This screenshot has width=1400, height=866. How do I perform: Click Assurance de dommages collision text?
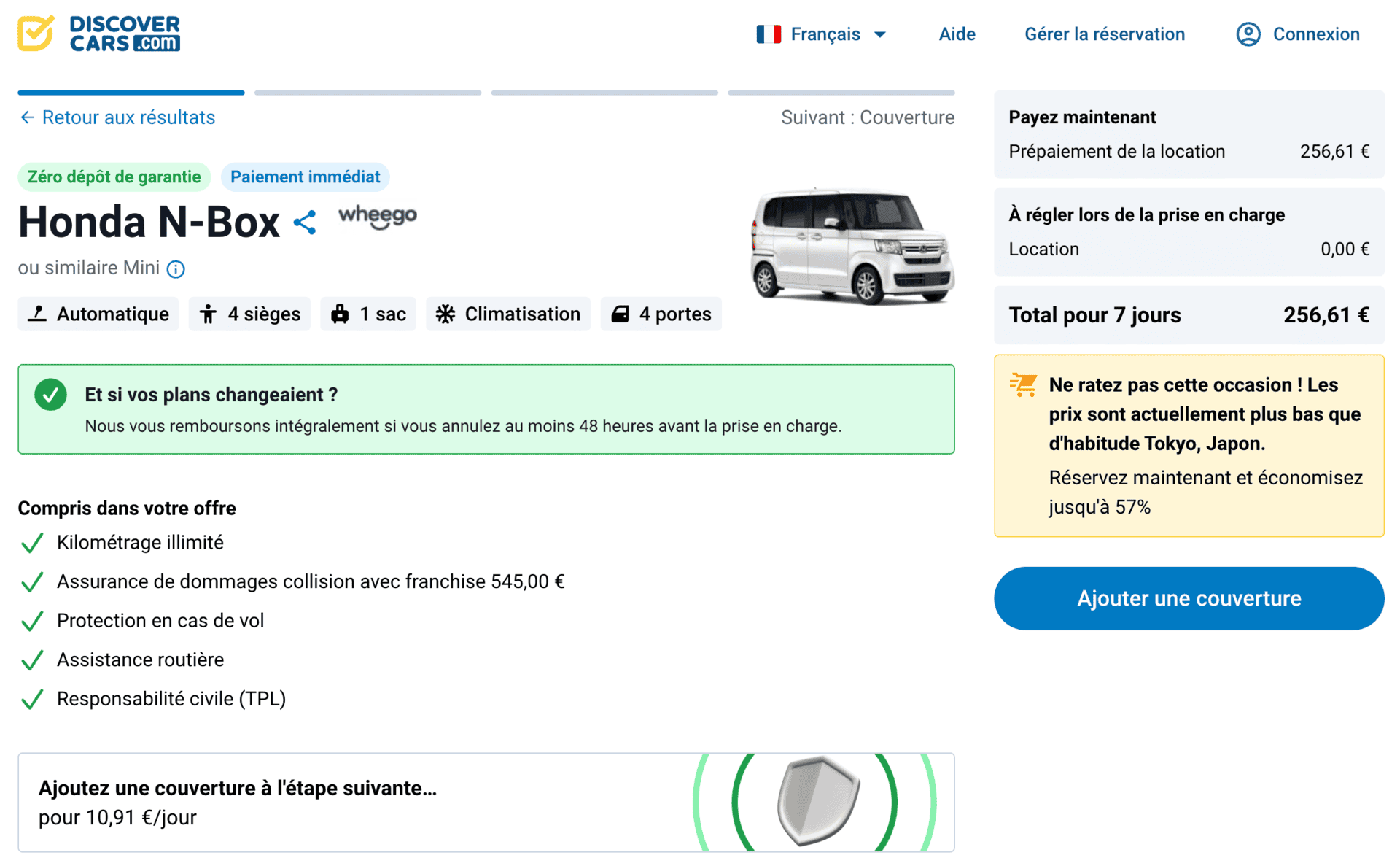pos(311,581)
